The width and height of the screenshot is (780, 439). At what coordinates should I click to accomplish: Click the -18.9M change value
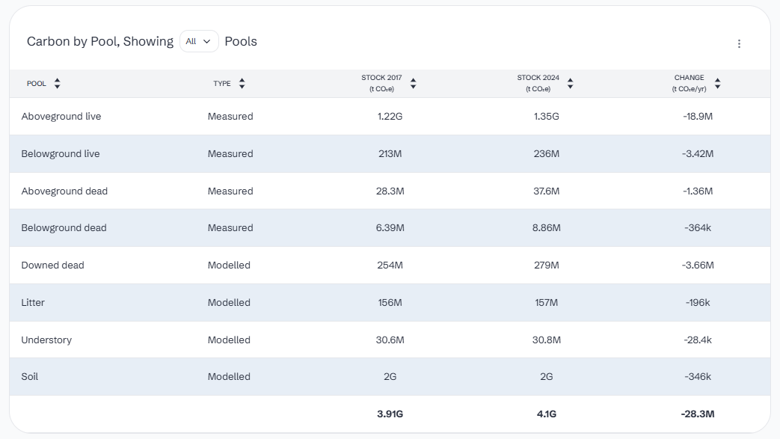697,116
